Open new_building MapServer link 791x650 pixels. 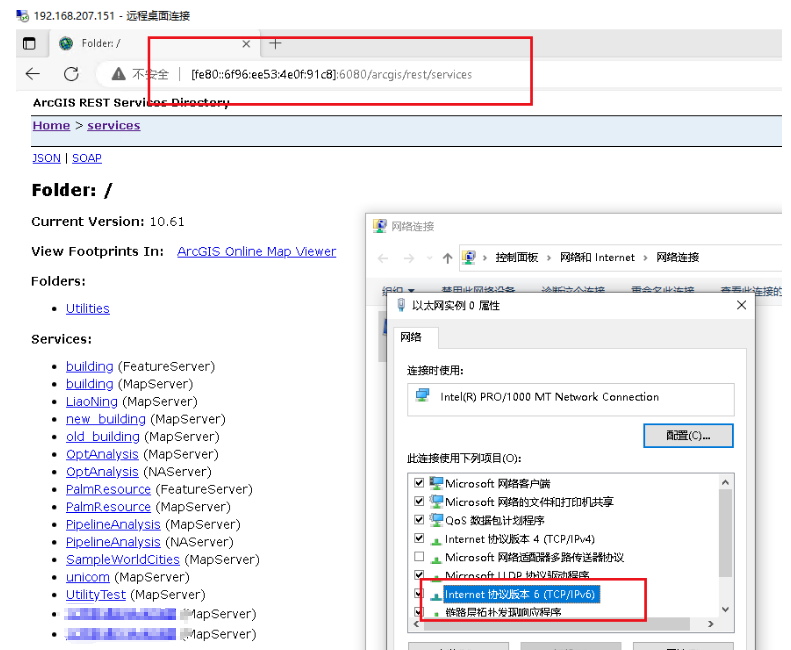click(x=106, y=419)
